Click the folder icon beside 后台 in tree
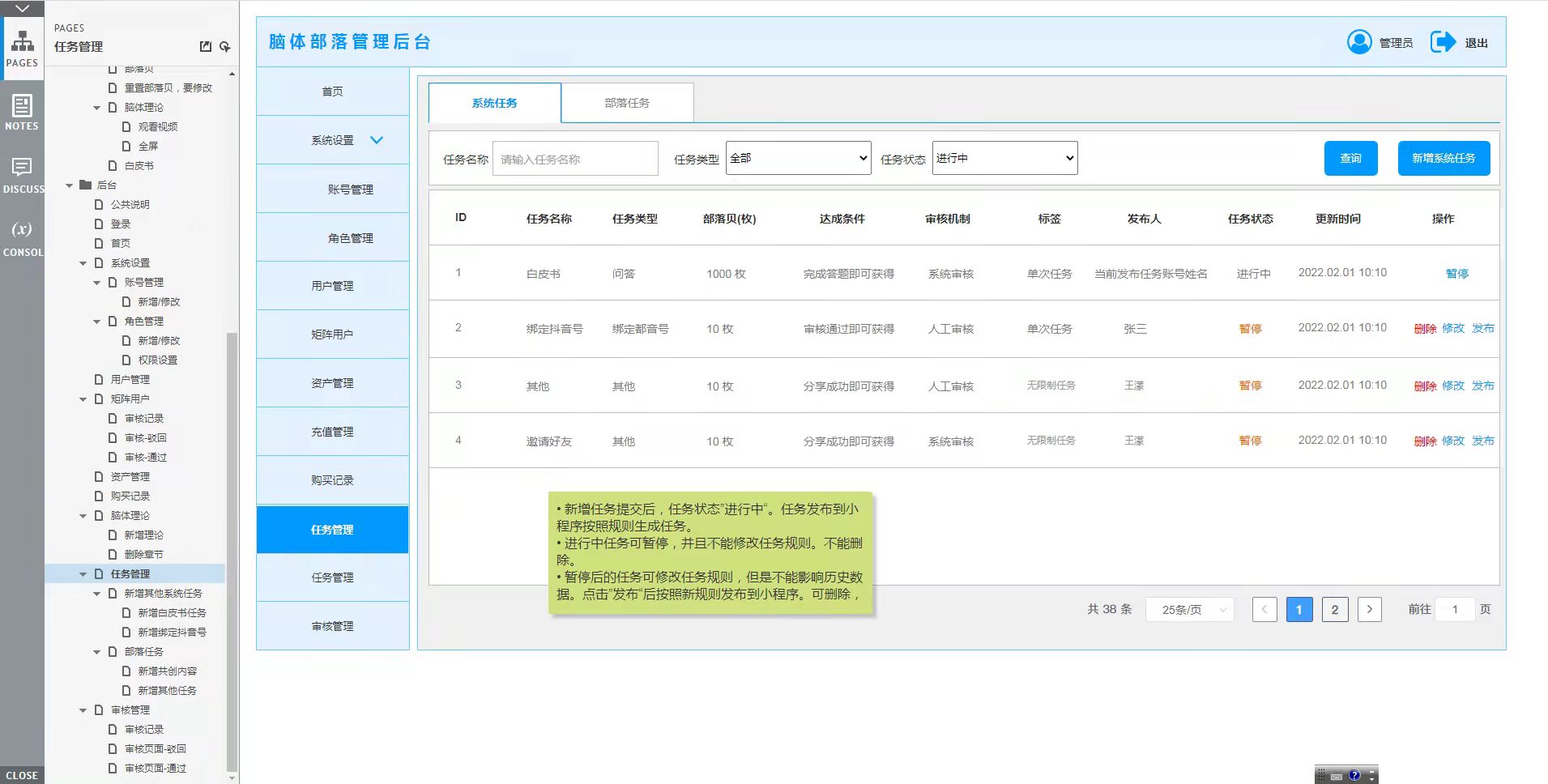Screen dimensions: 1548x784 click(x=85, y=185)
